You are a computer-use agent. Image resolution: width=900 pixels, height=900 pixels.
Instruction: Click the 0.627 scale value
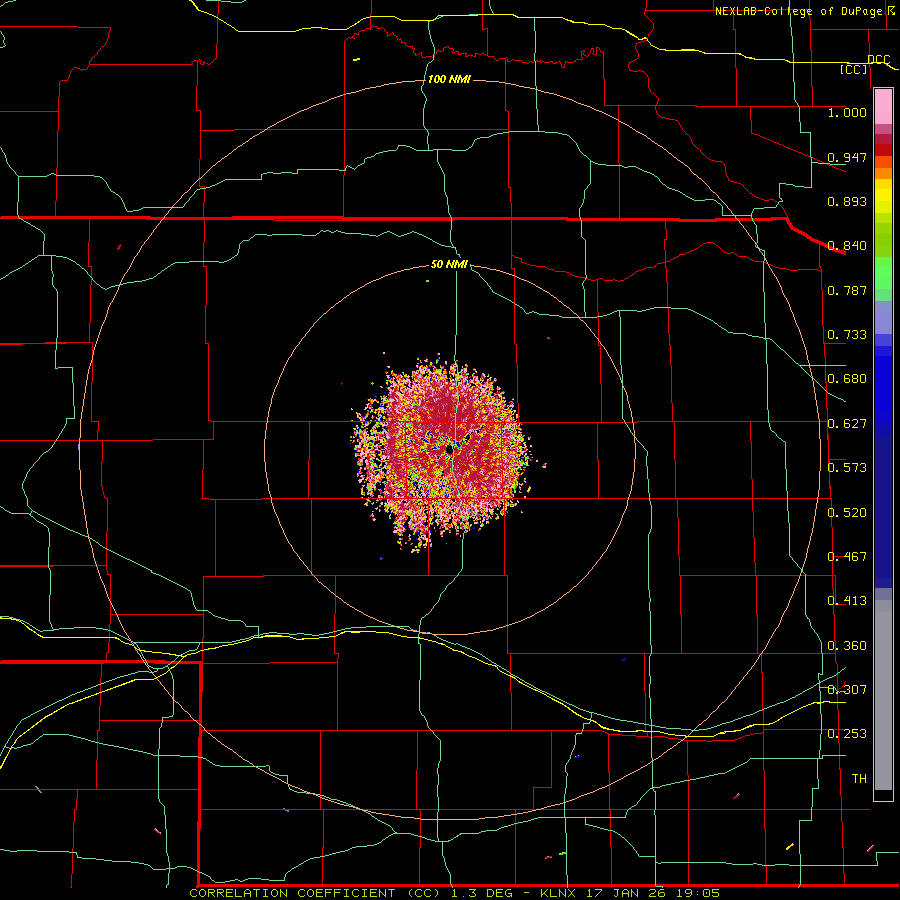847,424
